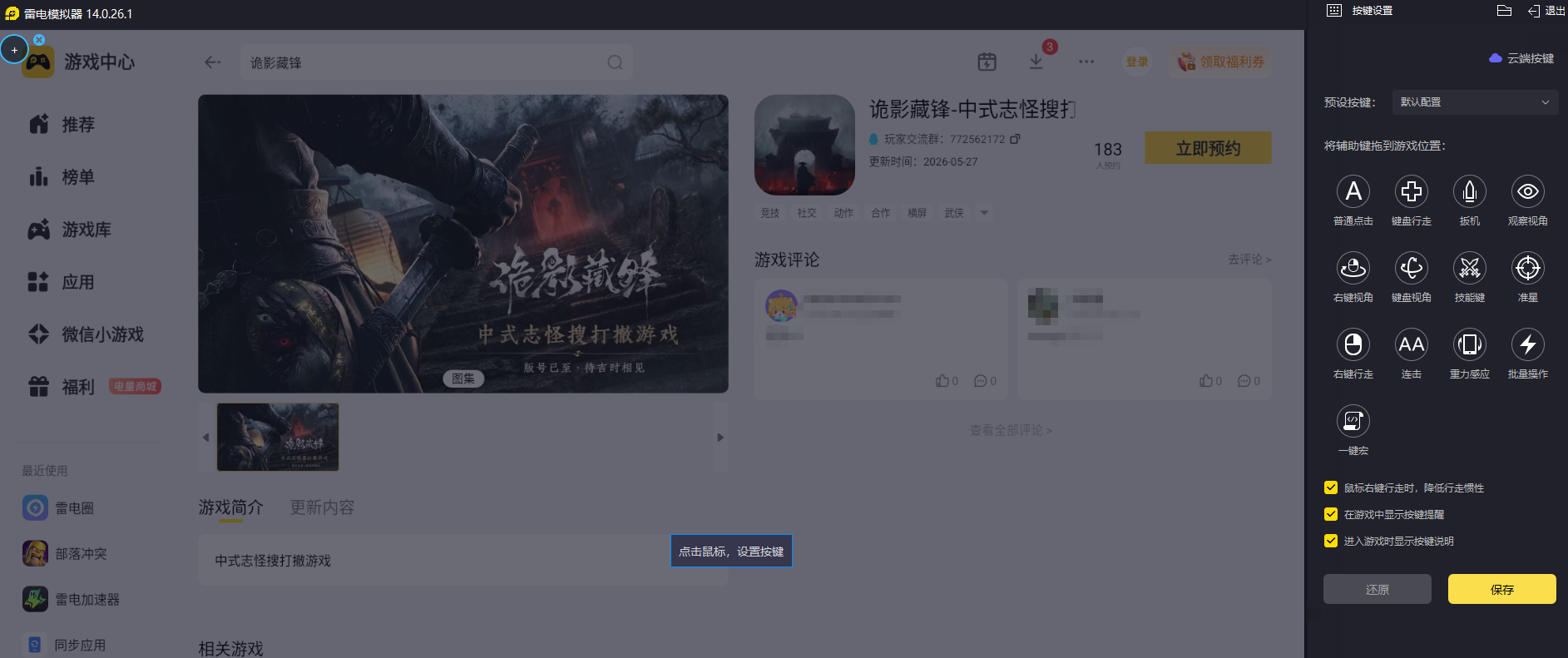This screenshot has height=658, width=1568.
Task: Open the calendar check-in icon
Action: pos(987,62)
